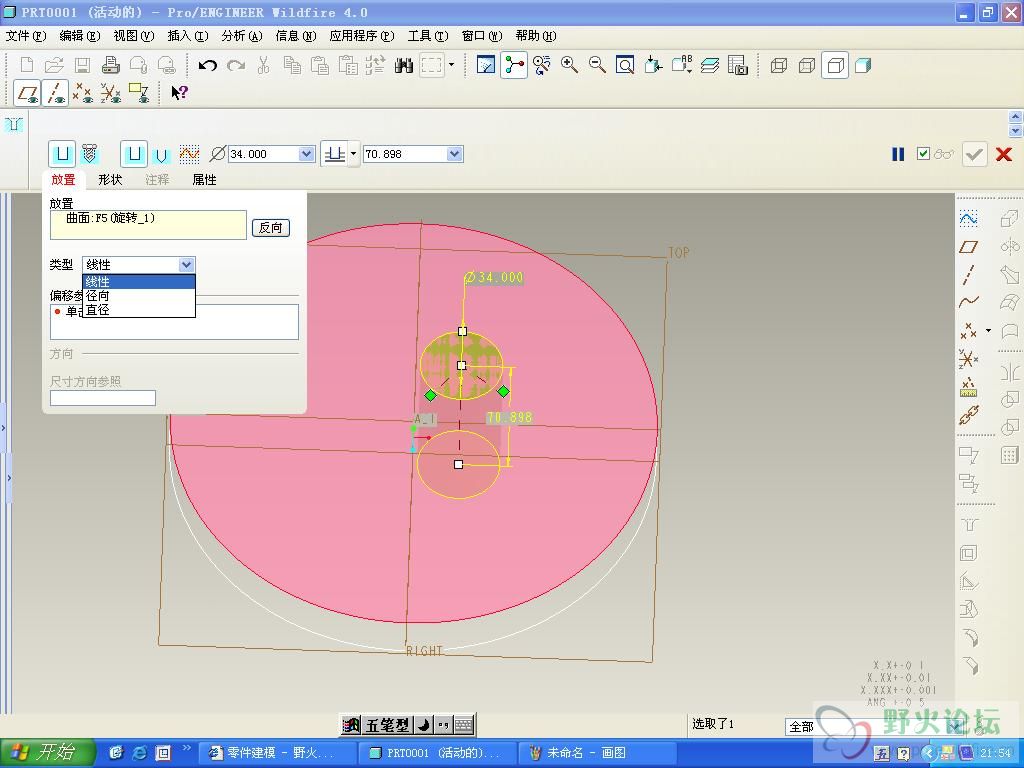Open the 编辑 menu
Viewport: 1024px width, 768px height.
click(x=80, y=36)
